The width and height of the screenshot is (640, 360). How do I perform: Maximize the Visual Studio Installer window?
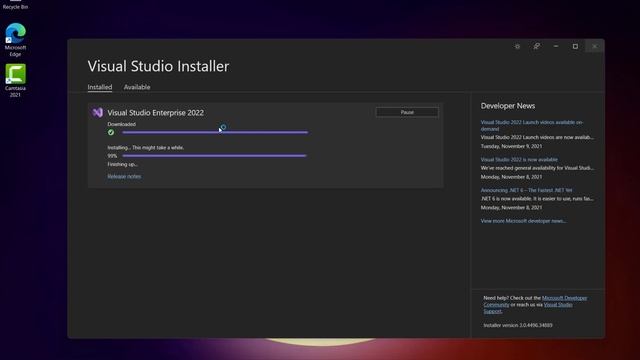(575, 47)
